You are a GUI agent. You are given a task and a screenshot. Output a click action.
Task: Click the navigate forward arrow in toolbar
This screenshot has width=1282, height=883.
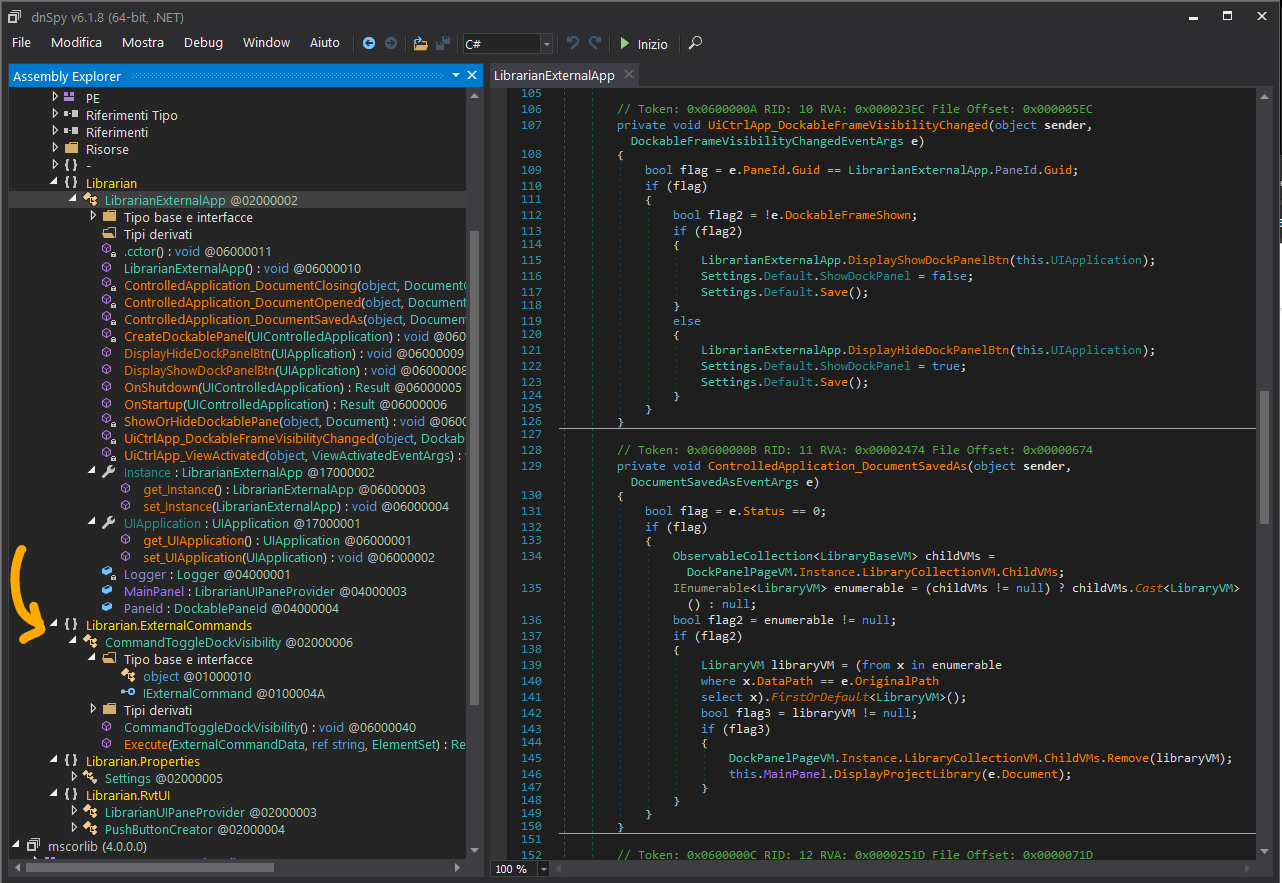click(x=391, y=43)
